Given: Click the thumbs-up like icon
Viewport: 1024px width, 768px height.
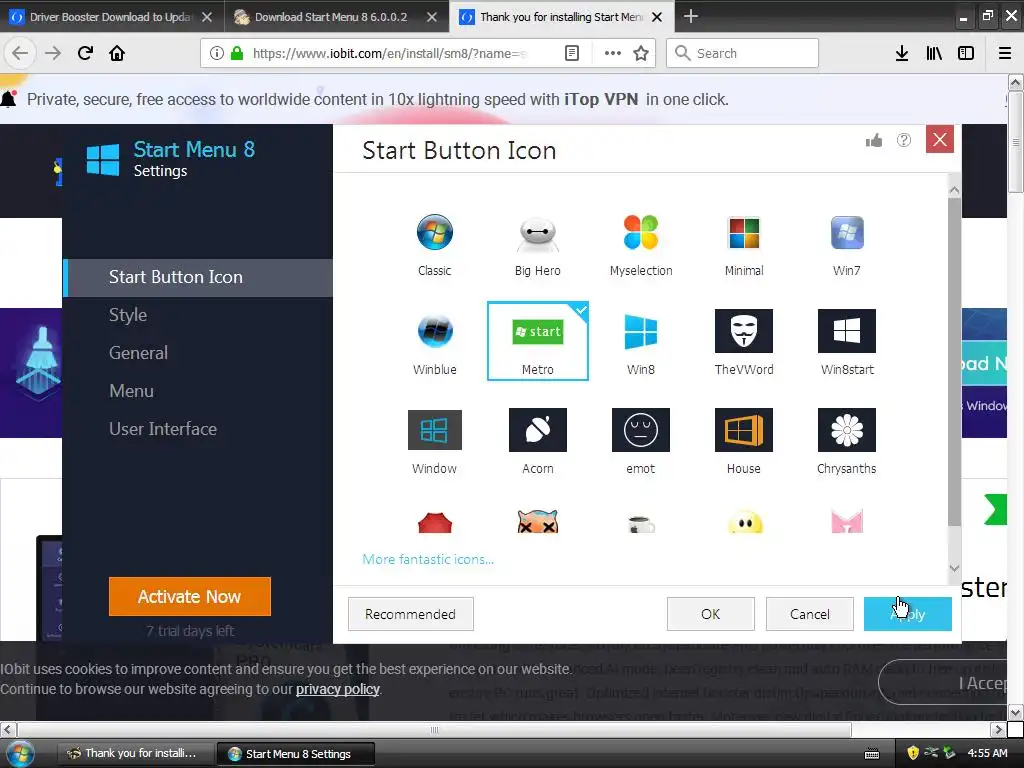Looking at the screenshot, I should coord(874,140).
